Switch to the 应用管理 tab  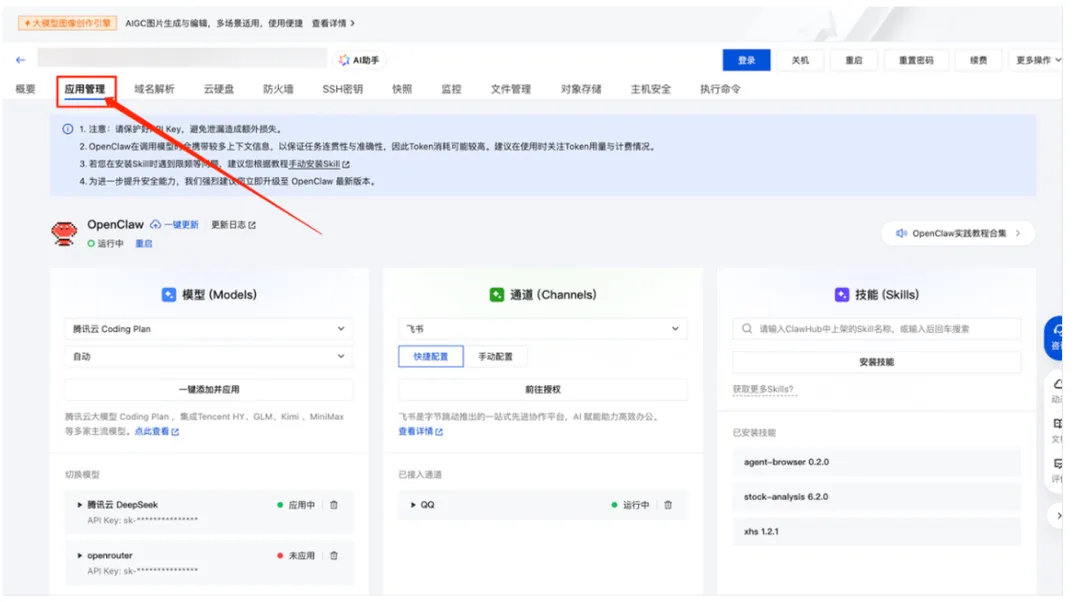pyautogui.click(x=85, y=89)
